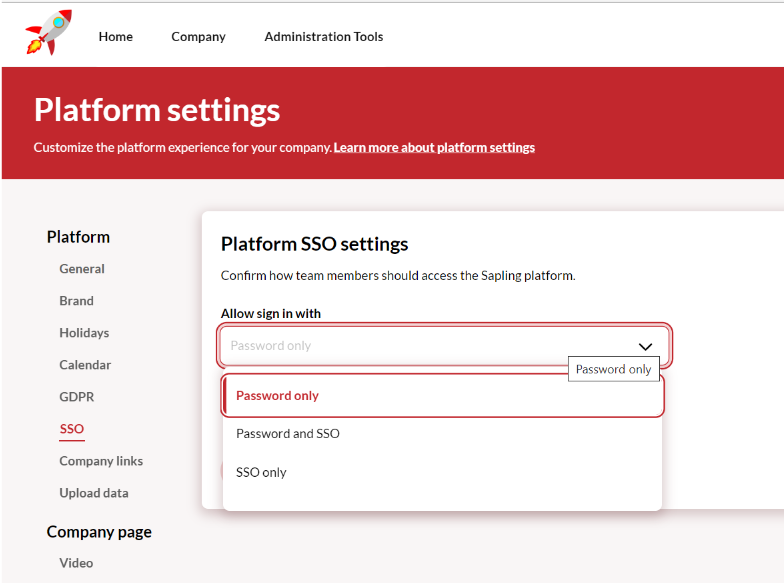Collapse dropdown using the chevron arrow

tap(645, 346)
